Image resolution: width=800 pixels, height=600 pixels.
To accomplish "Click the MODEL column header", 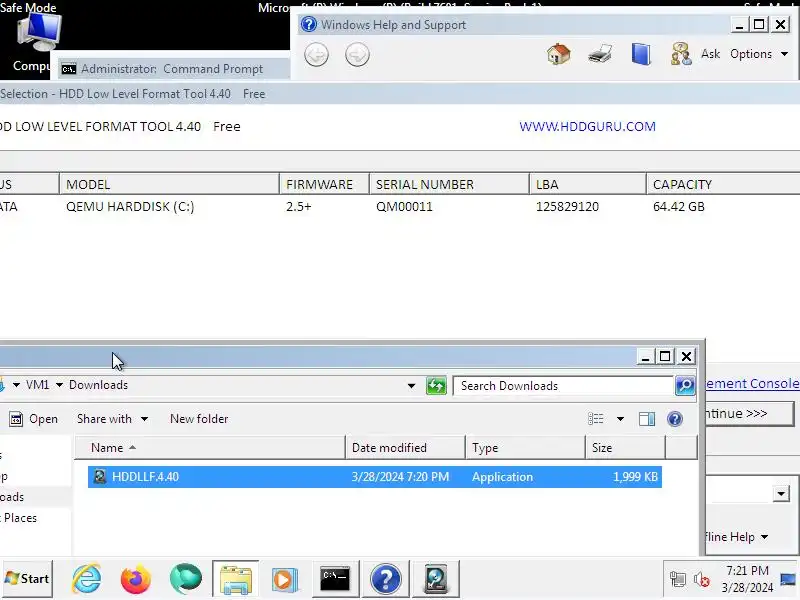I will pyautogui.click(x=169, y=184).
